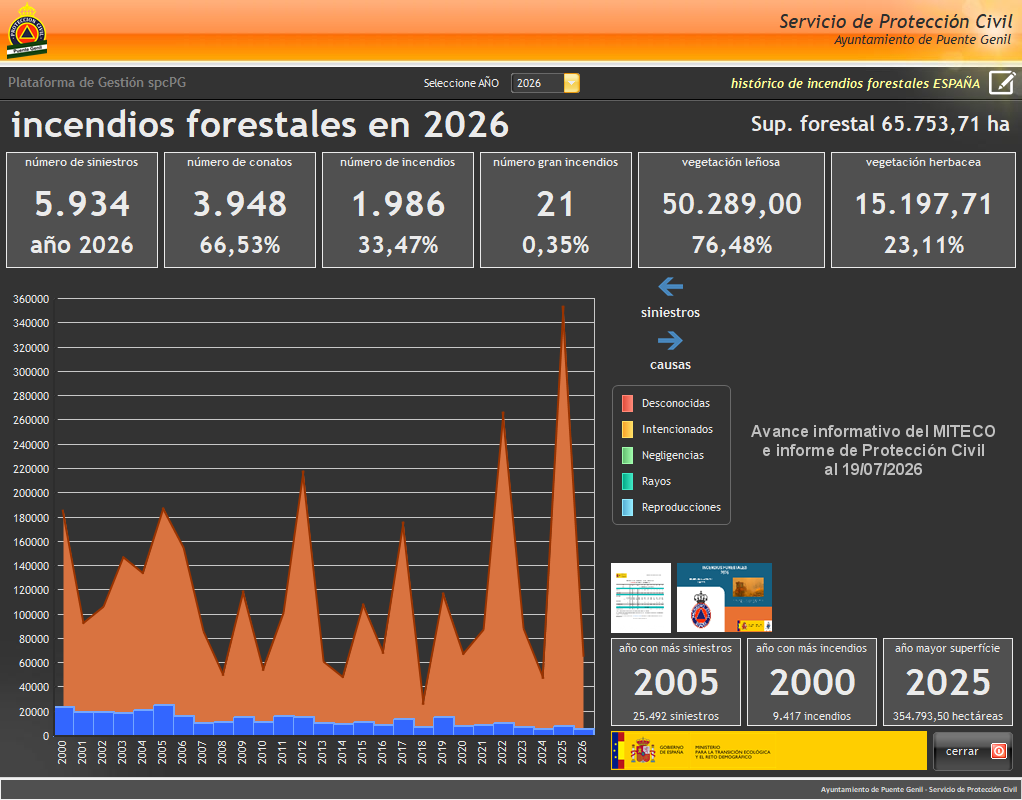Click the y-axis value 200000
The height and width of the screenshot is (800, 1022).
(31, 494)
